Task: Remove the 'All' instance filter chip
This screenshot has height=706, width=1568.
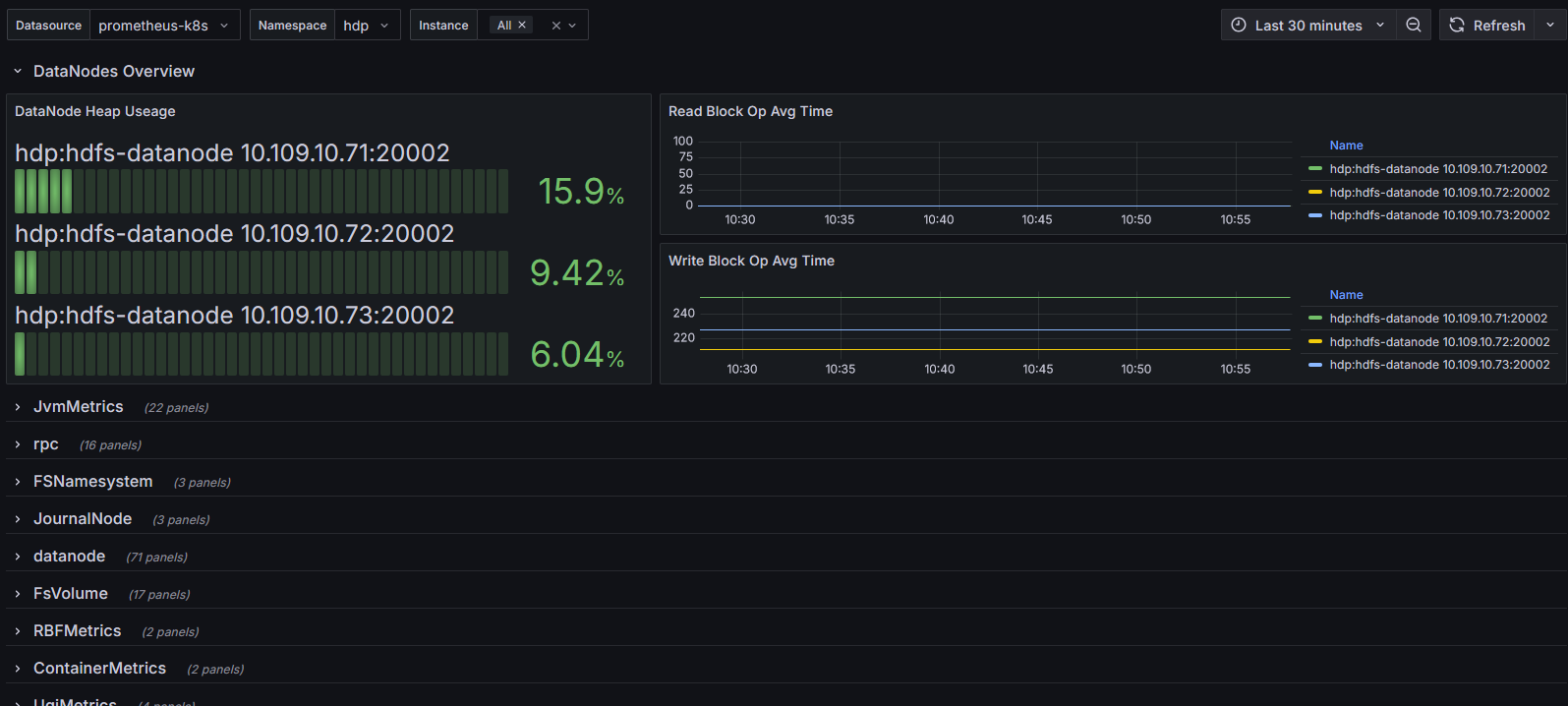Action: (x=522, y=26)
